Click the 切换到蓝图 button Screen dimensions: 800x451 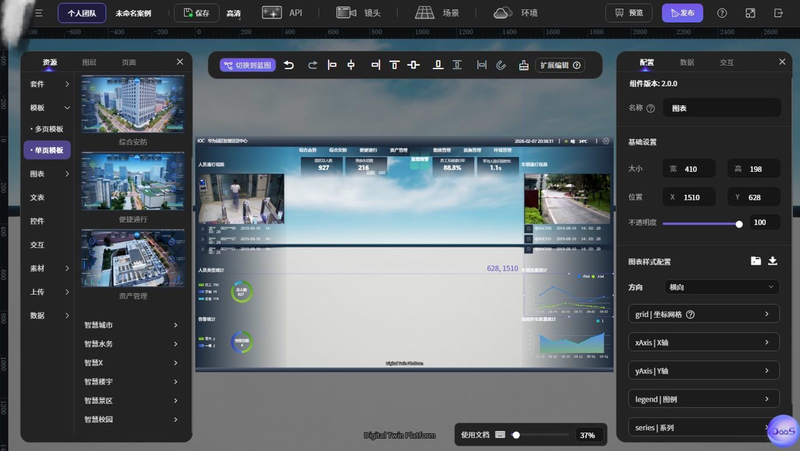(x=247, y=65)
